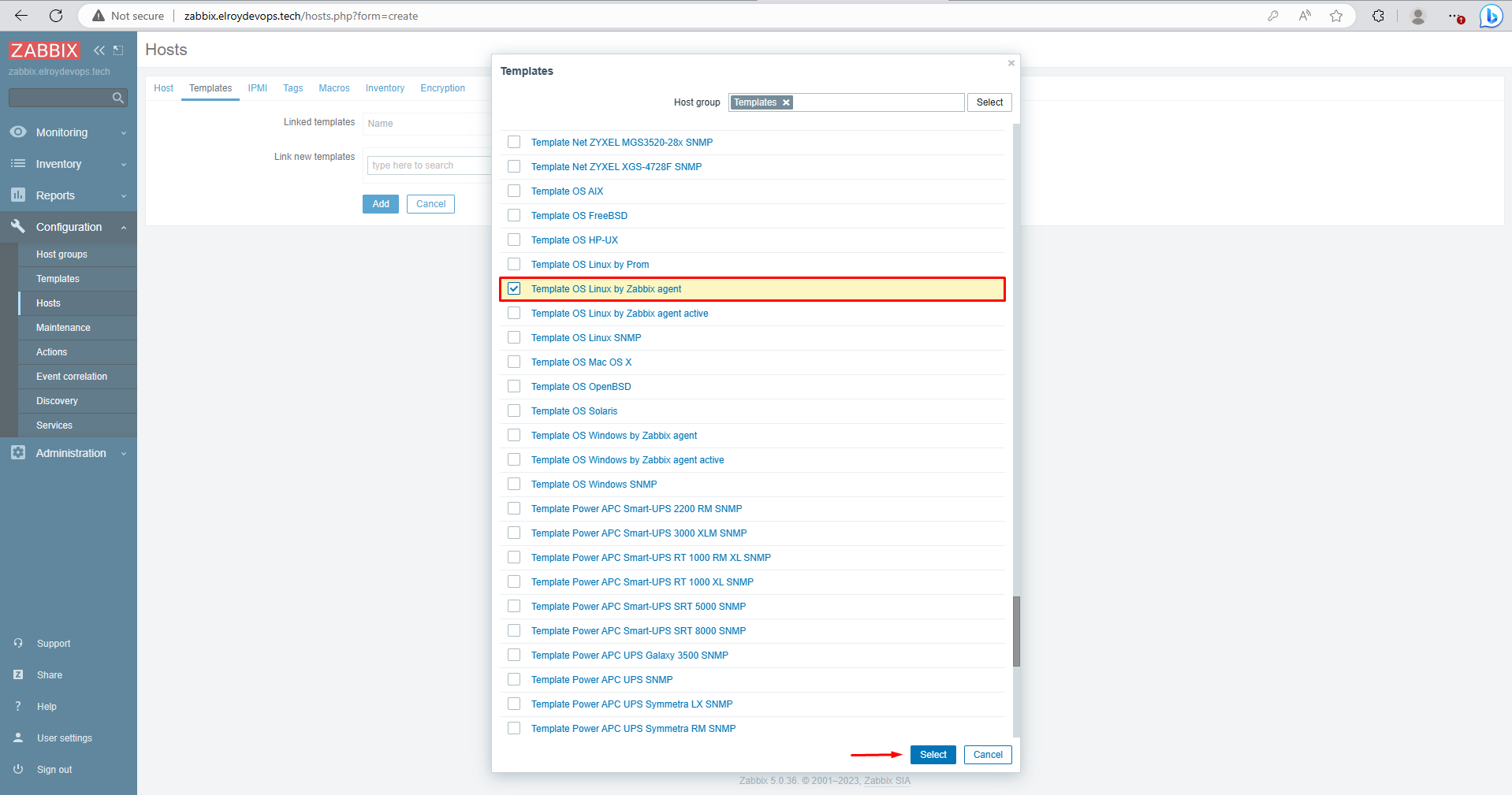Check Template Power APC UPS SNMP checkbox
Screen dimensions: 1512x795
pos(514,679)
